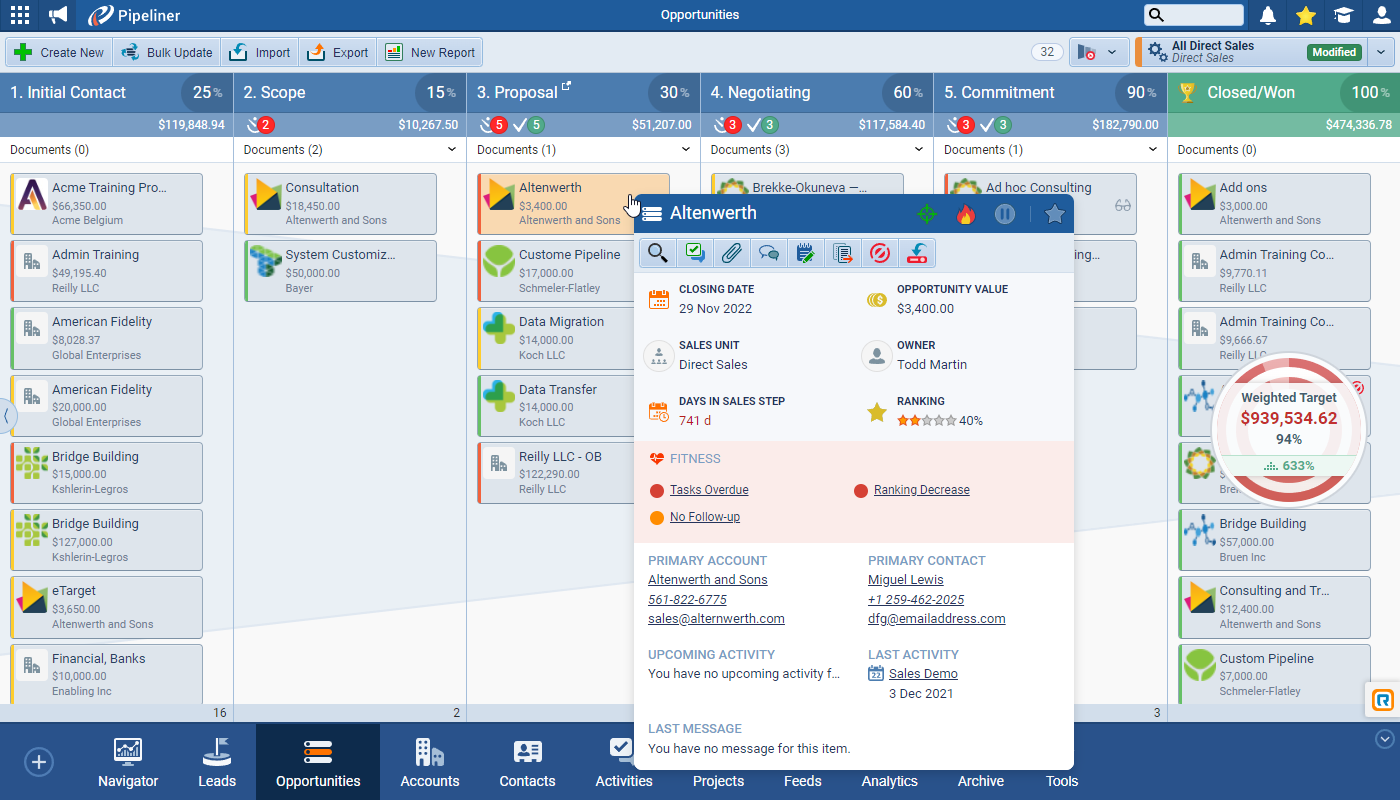Toggle the flame hot flag on Altenwerth
This screenshot has width=1400, height=800.
point(965,214)
